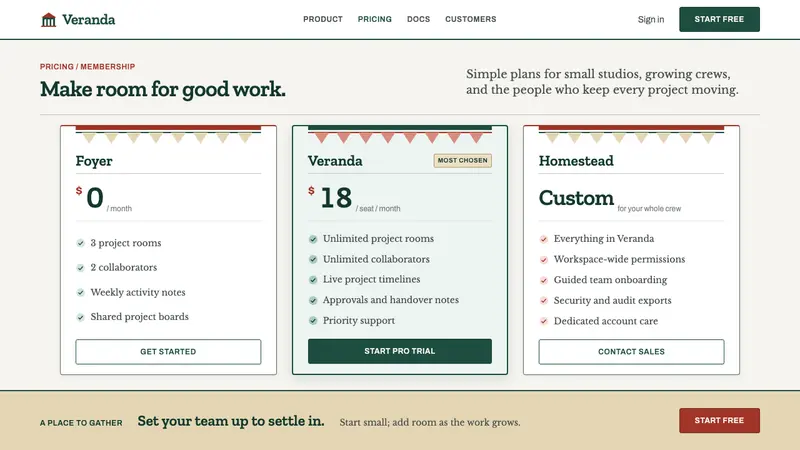Click check icon beside Dedicated account care

coord(544,321)
